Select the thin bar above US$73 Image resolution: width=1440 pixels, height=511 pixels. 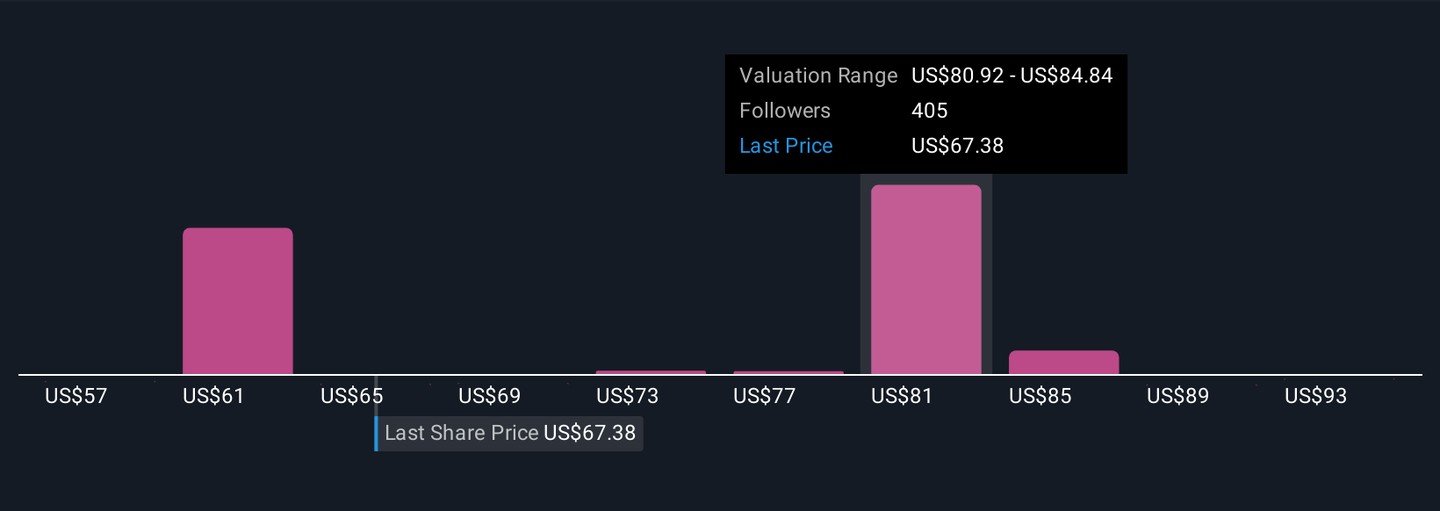651,372
